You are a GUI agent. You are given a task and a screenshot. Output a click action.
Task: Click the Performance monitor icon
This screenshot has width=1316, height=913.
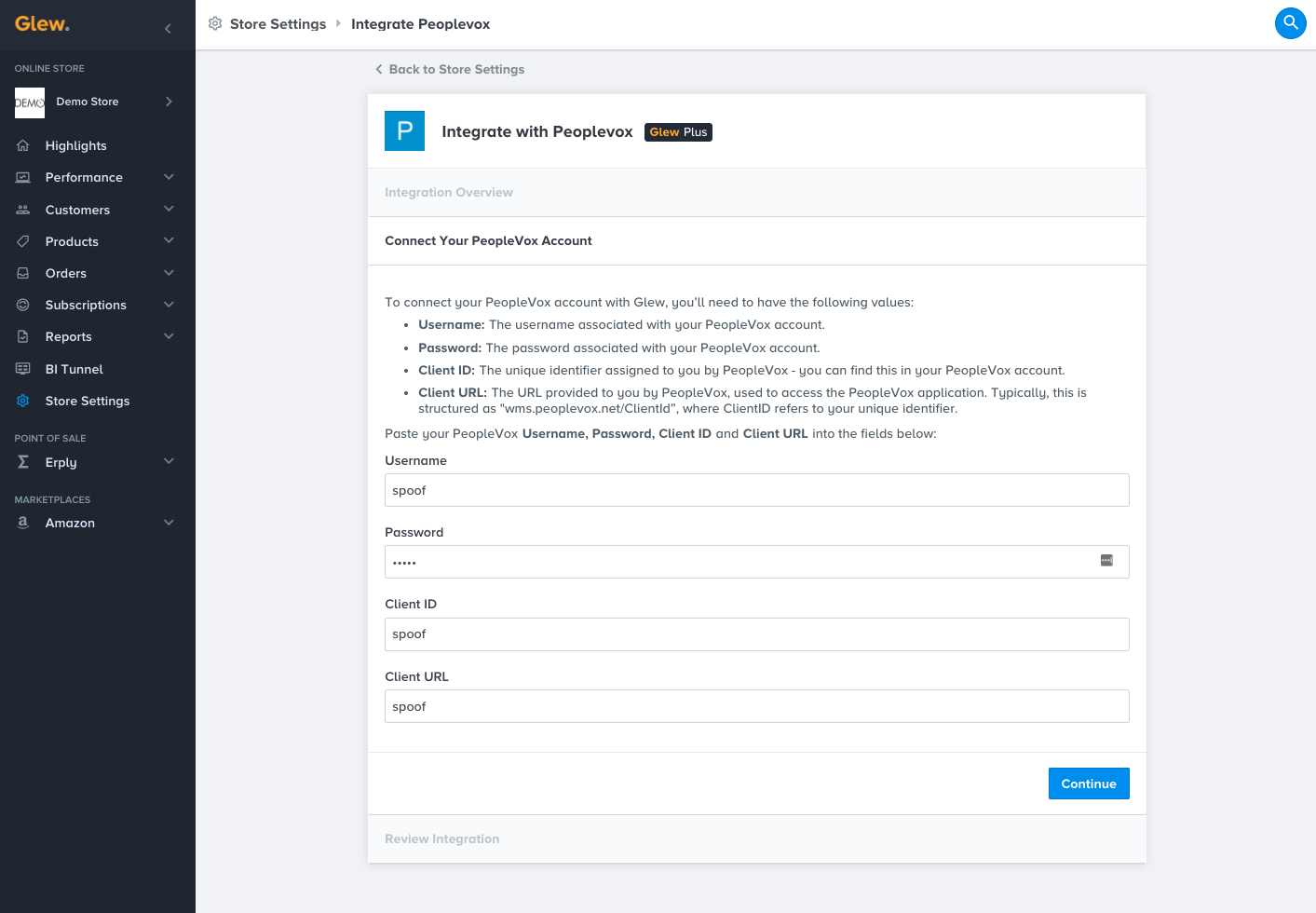[23, 177]
